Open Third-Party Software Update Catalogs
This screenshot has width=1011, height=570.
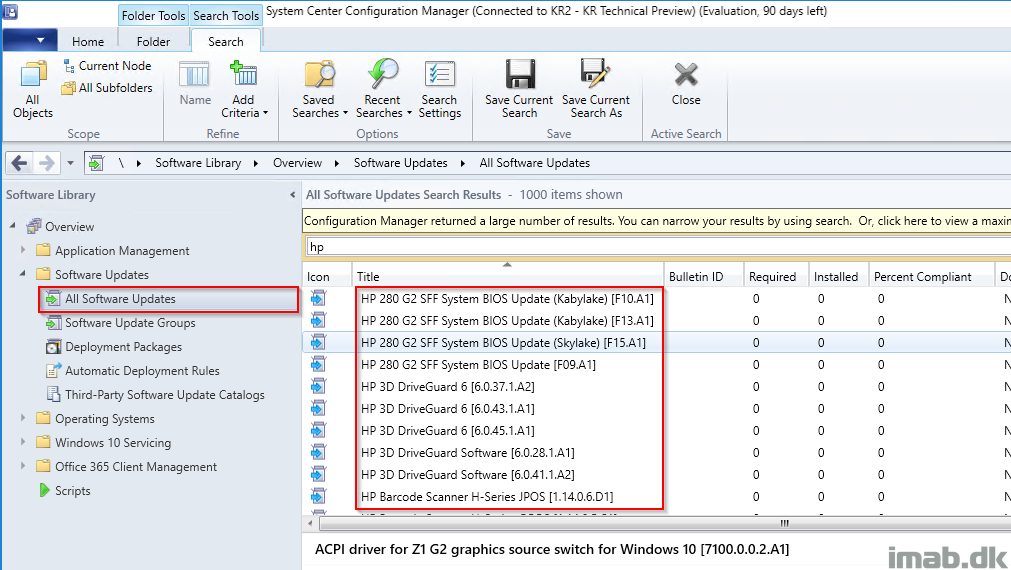point(164,395)
